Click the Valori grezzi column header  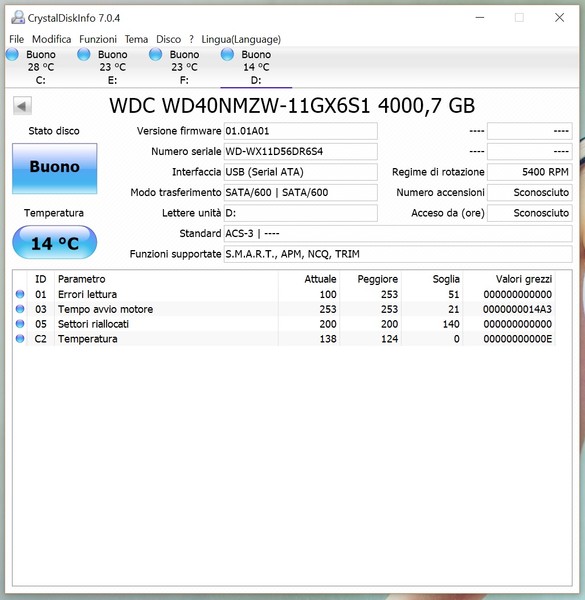tap(509, 279)
